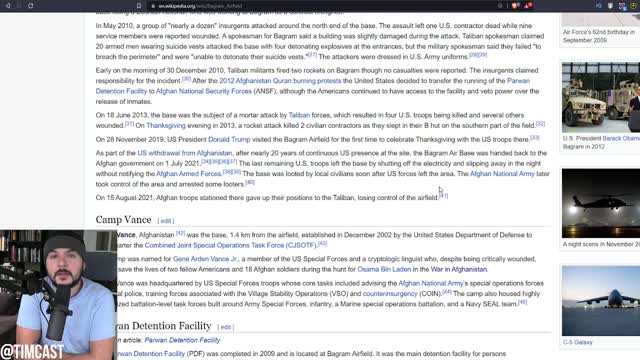
Task: Enlarge the C-5 Galaxy aircraft thumbnail
Action: coord(600,301)
